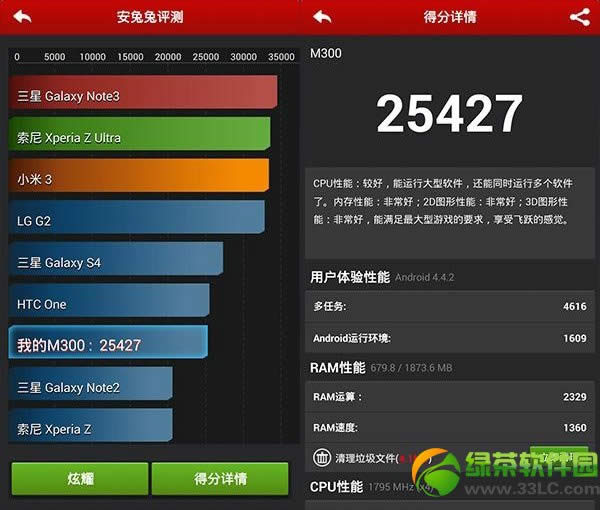
Task: Select the LG G2 score bar
Action: pyautogui.click(x=137, y=218)
